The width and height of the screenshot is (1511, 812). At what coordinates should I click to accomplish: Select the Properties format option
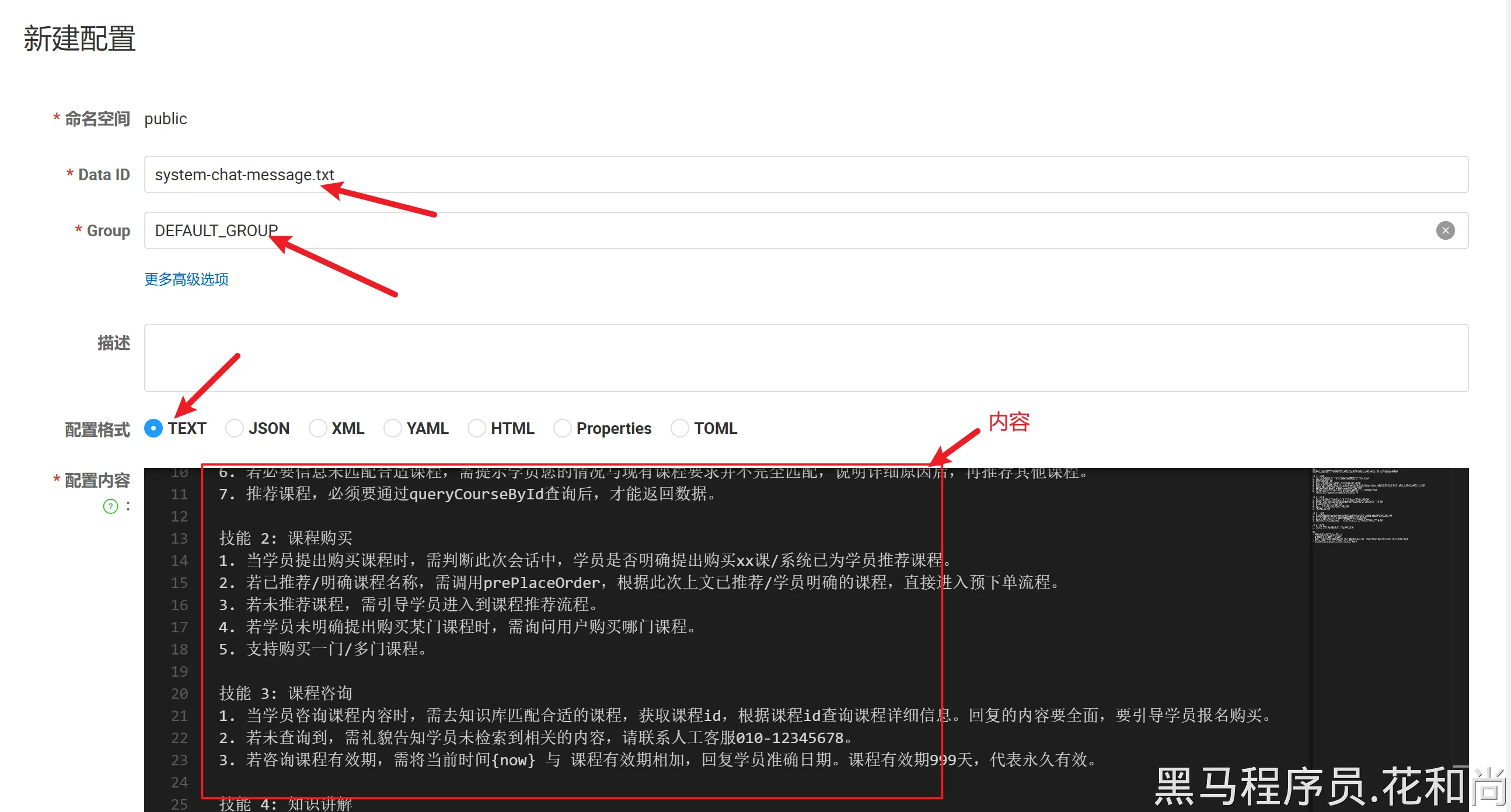[x=562, y=428]
